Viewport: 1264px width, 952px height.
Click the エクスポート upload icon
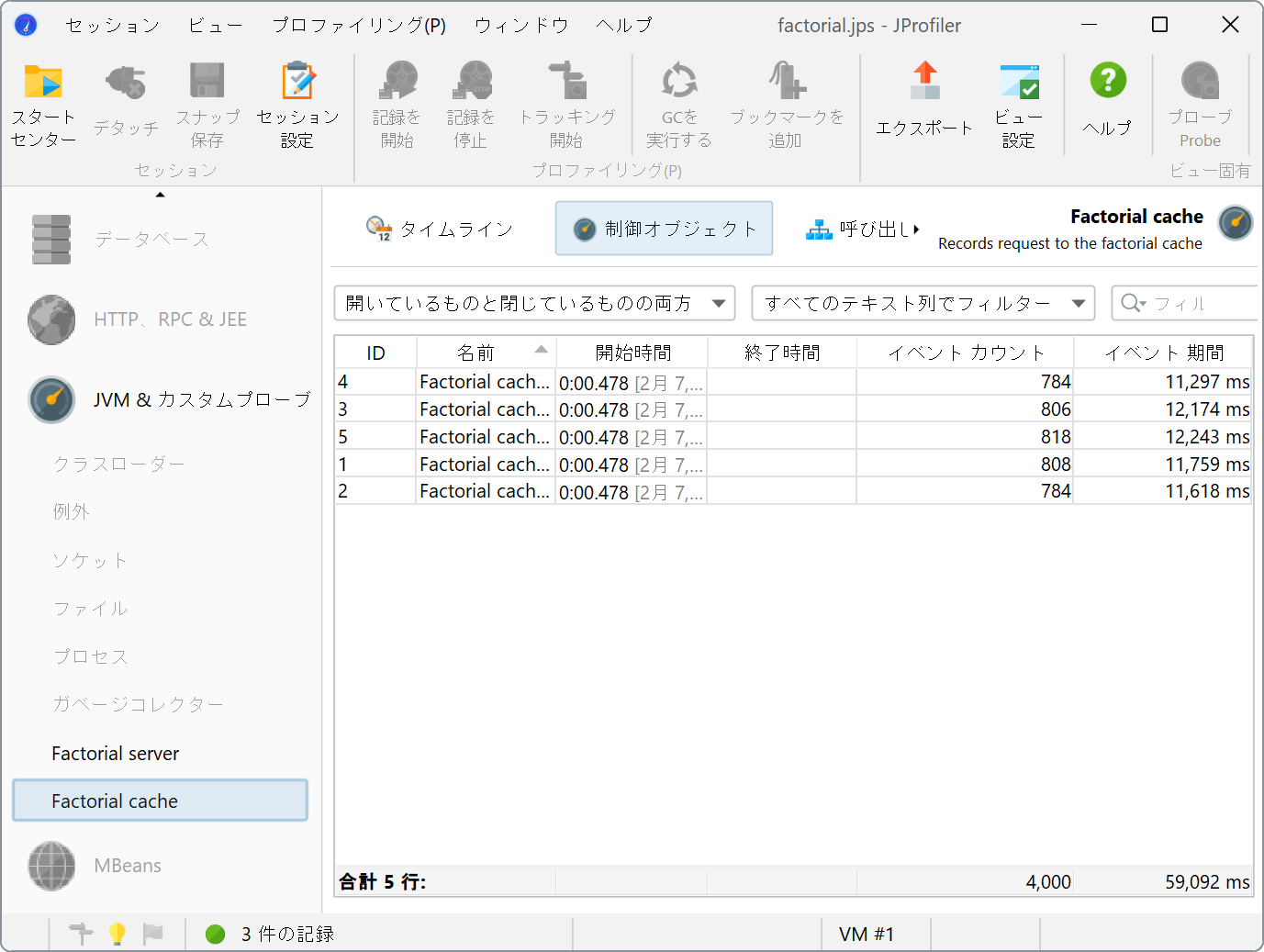tap(925, 81)
